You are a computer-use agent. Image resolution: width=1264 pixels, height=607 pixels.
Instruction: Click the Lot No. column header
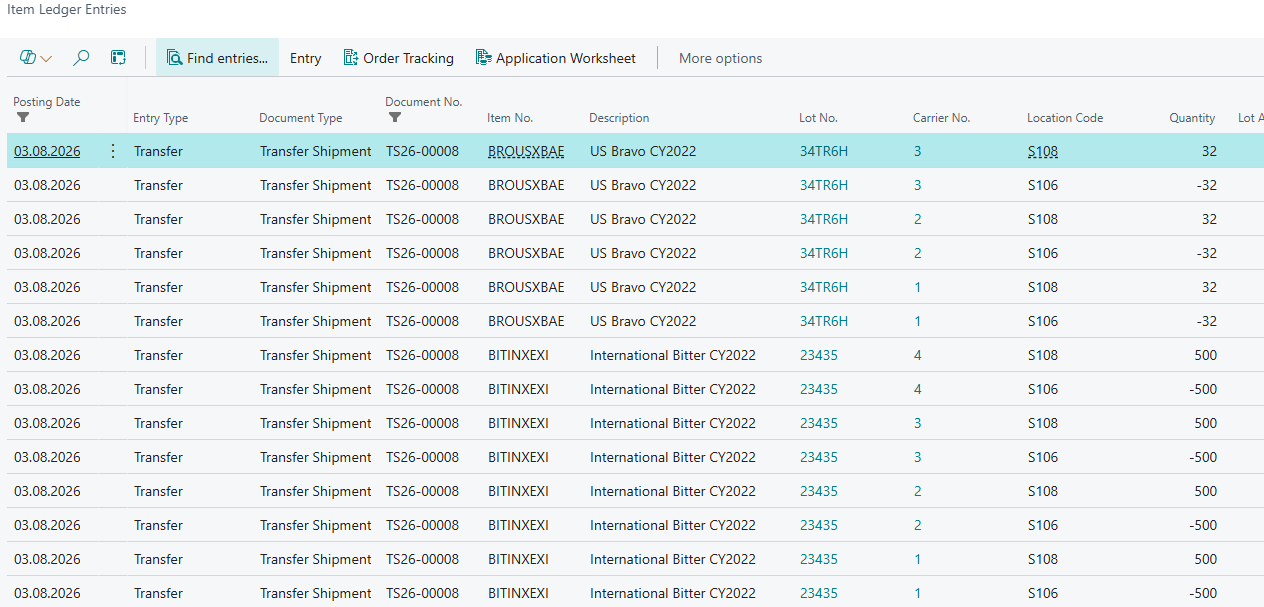tap(818, 118)
